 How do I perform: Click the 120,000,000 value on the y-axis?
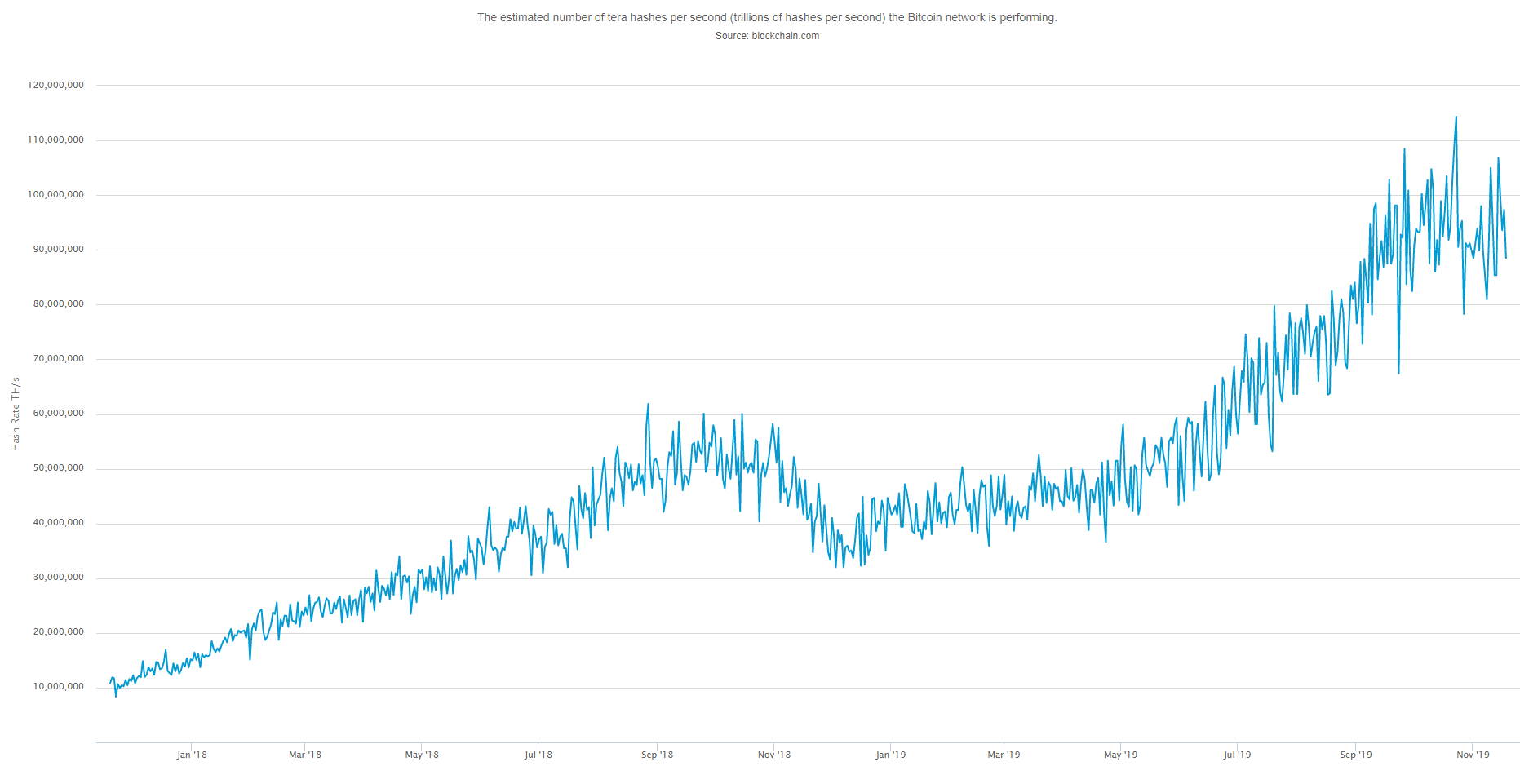pos(54,84)
